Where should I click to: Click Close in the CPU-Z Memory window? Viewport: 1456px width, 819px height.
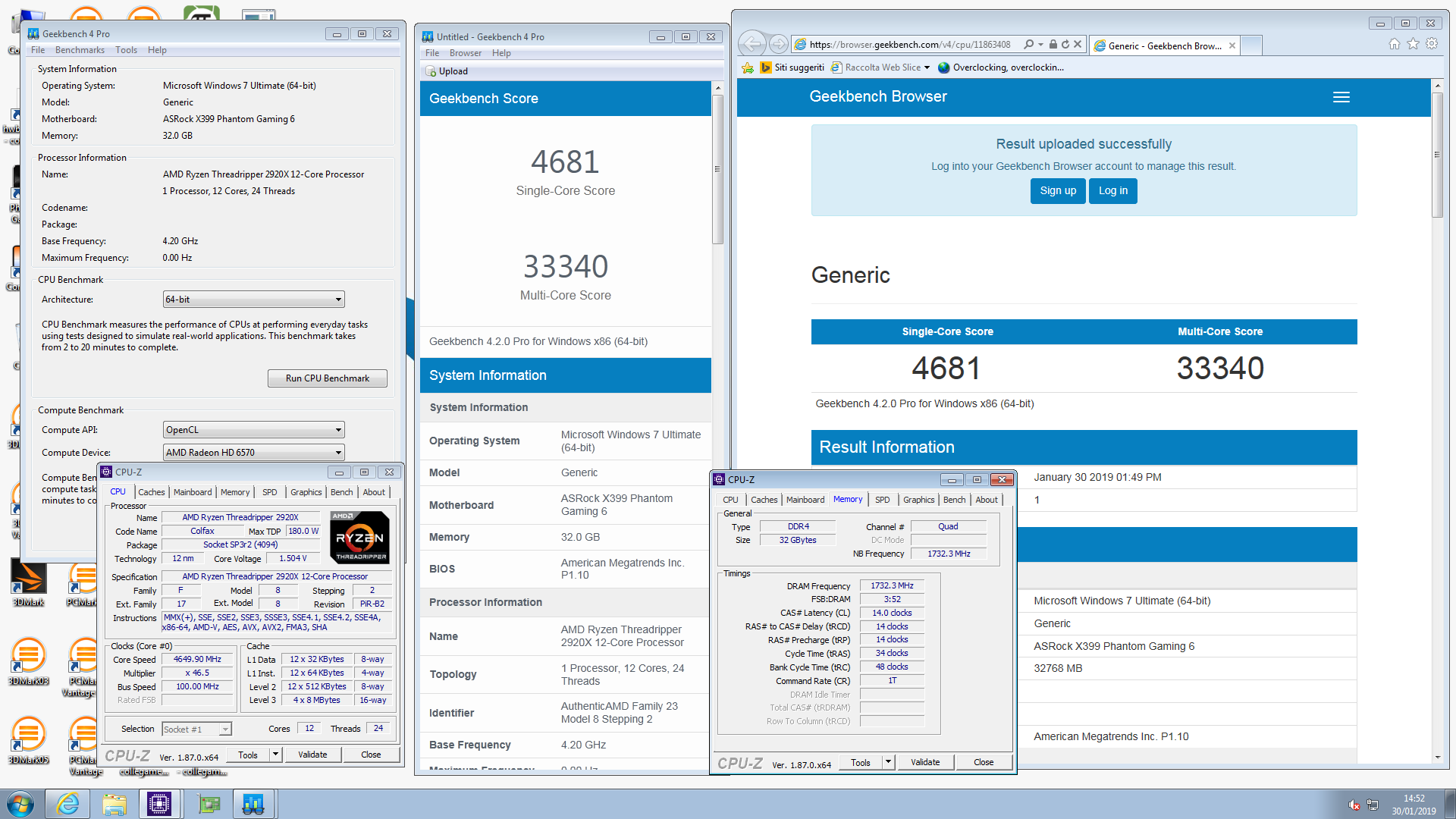pyautogui.click(x=984, y=762)
